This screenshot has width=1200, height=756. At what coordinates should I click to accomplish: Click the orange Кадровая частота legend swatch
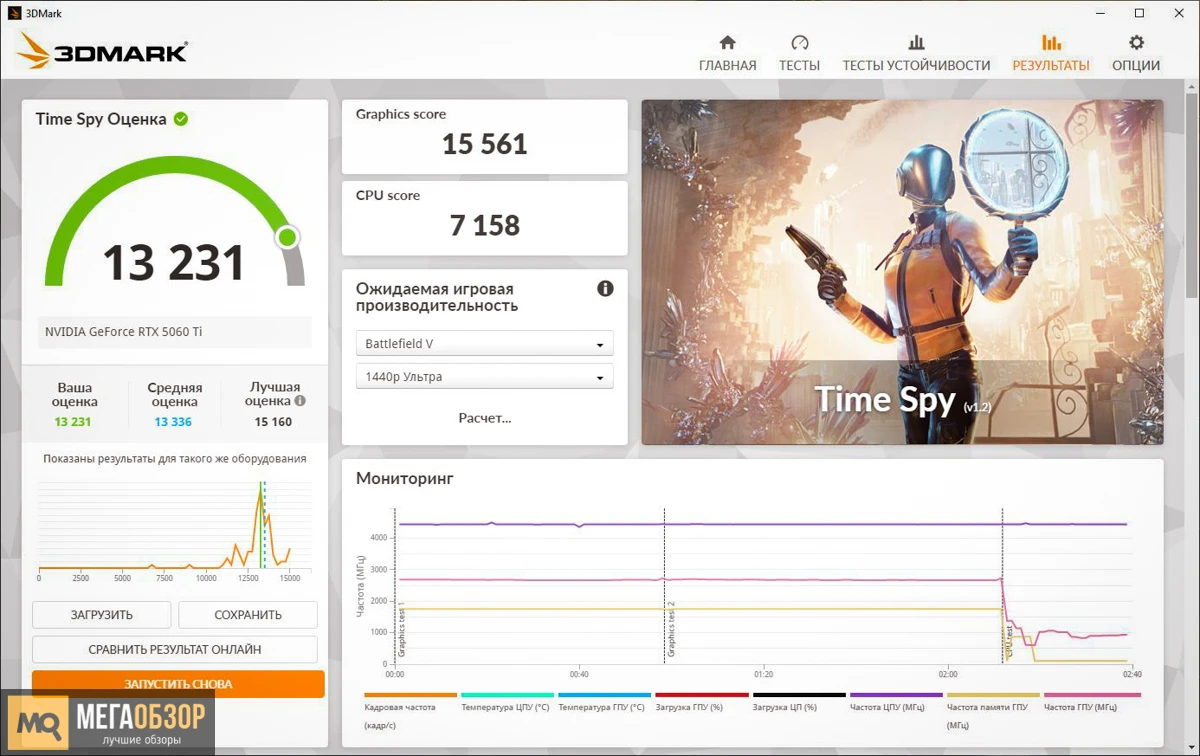pyautogui.click(x=411, y=695)
